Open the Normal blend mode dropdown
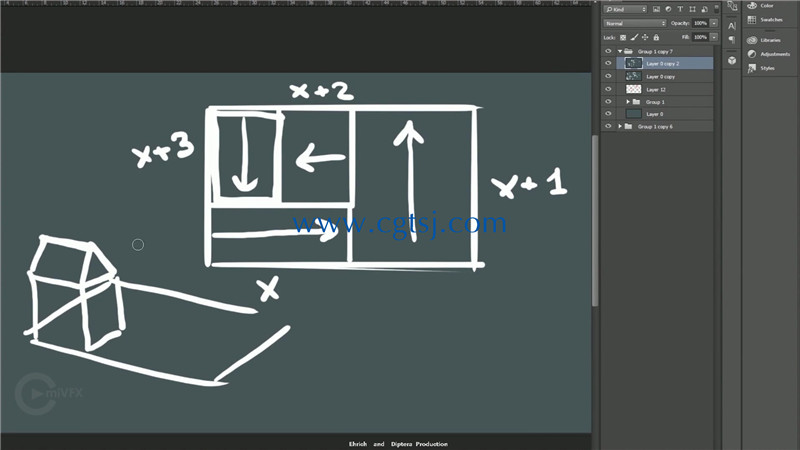 (635, 23)
